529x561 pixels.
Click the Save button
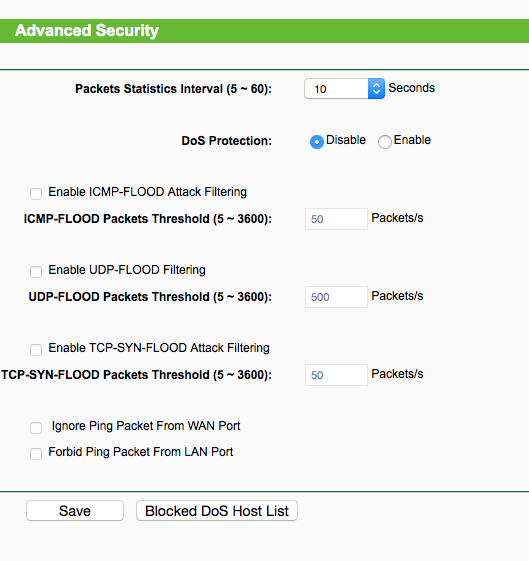click(x=75, y=511)
